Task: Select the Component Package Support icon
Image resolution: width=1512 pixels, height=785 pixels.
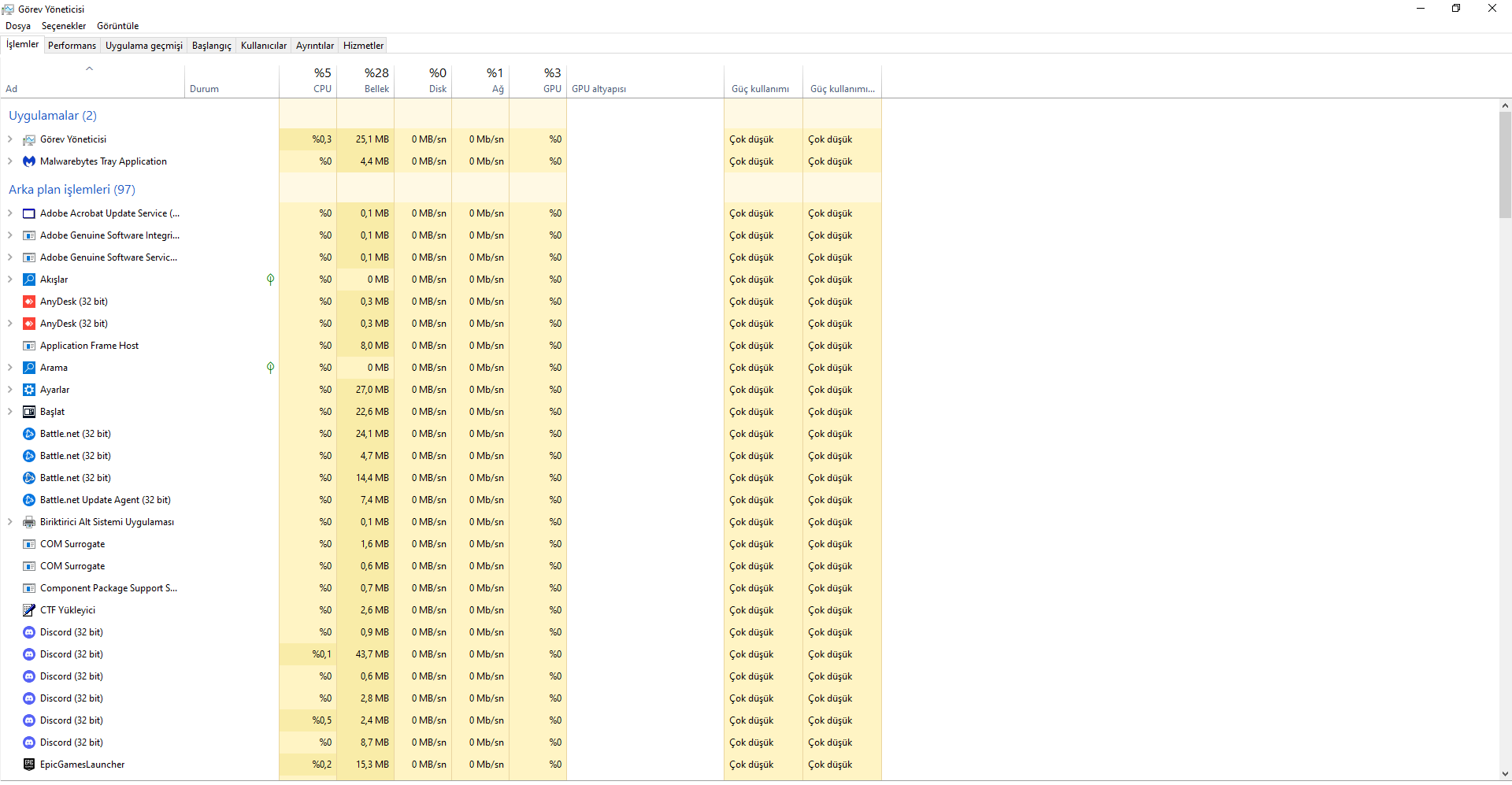Action: [29, 588]
